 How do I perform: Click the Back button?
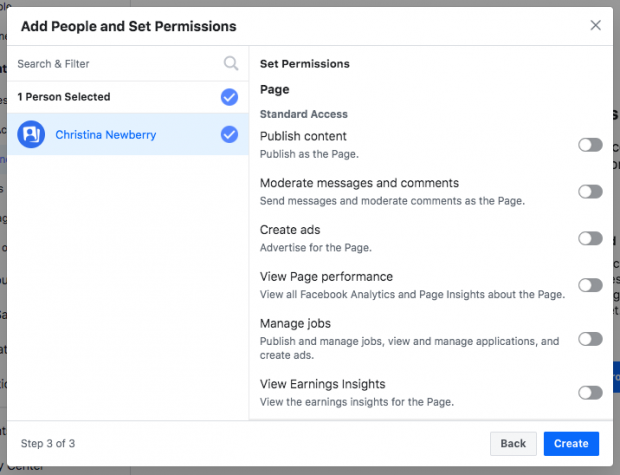[x=513, y=443]
